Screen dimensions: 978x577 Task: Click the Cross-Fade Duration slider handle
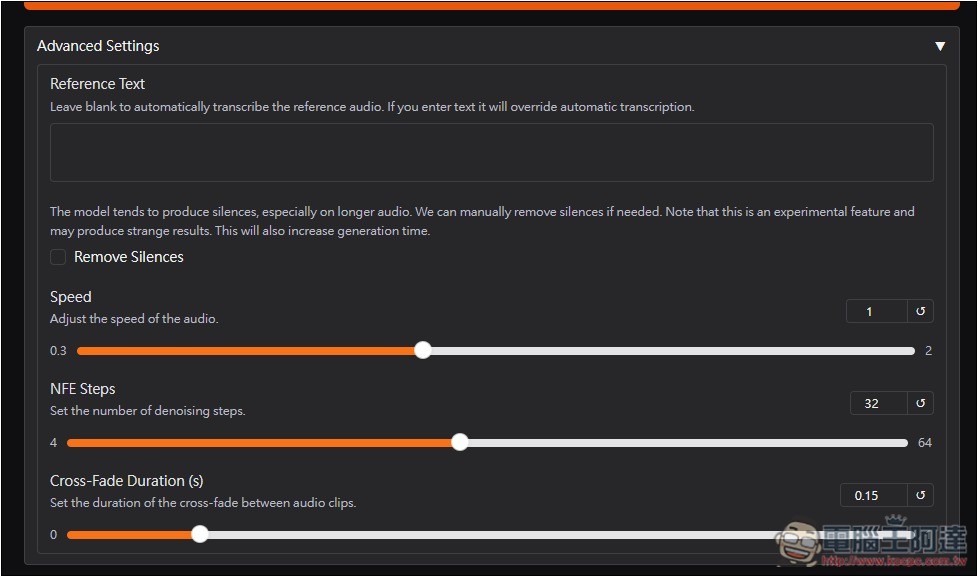[x=200, y=534]
